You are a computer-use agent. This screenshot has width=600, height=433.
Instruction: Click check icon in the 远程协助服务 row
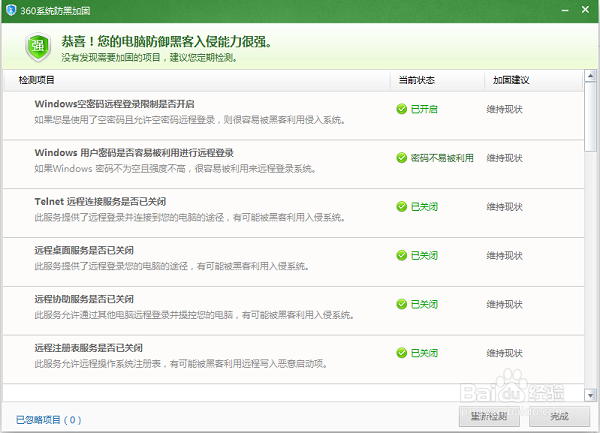[x=401, y=304]
